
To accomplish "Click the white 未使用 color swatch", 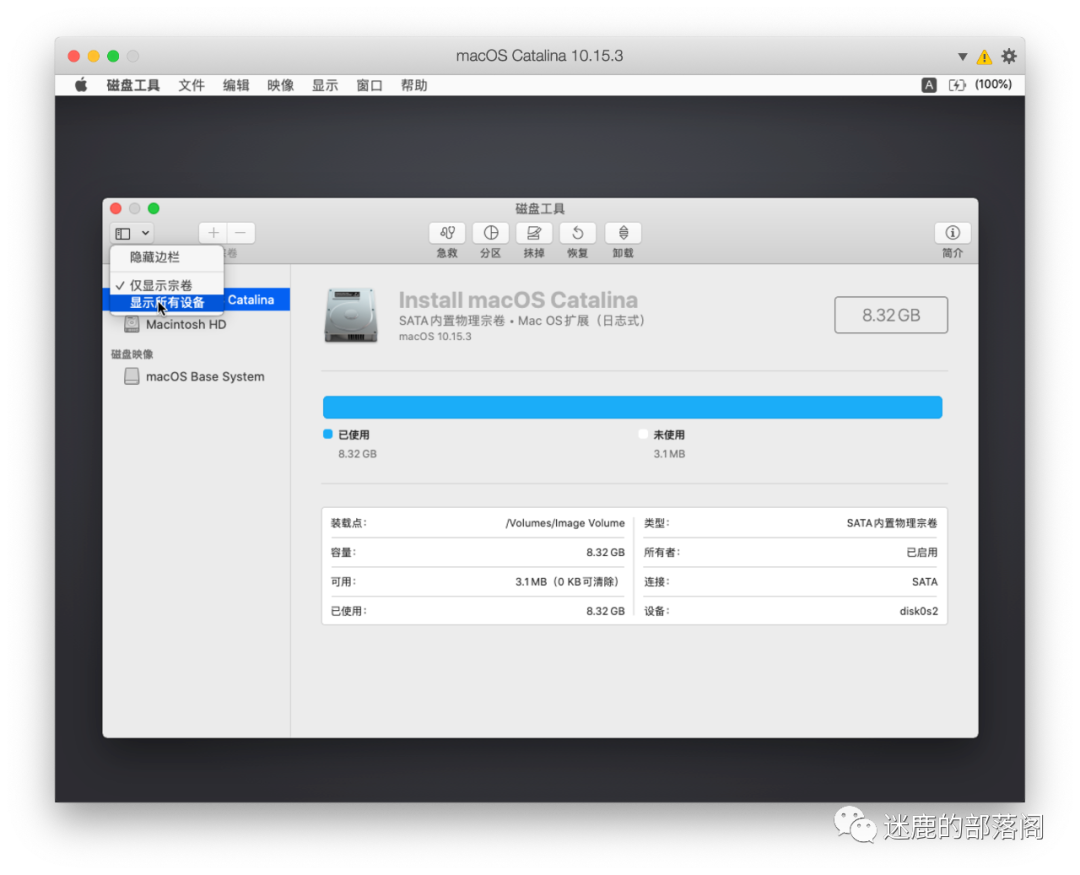I will pos(643,434).
